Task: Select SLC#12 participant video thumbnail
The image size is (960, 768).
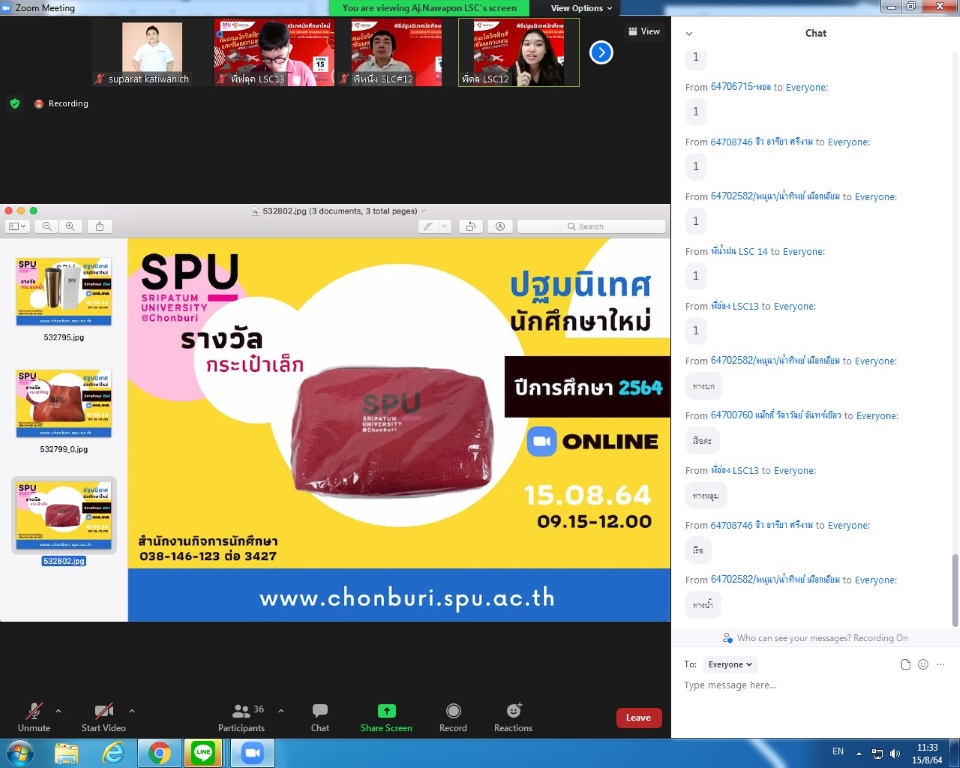Action: [x=396, y=53]
